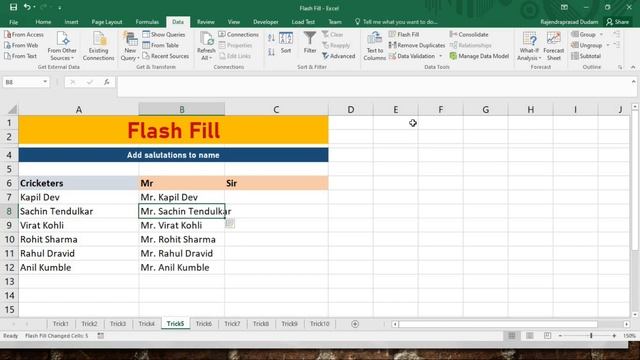Toggle the Filter funnel button
The width and height of the screenshot is (640, 360).
310,42
